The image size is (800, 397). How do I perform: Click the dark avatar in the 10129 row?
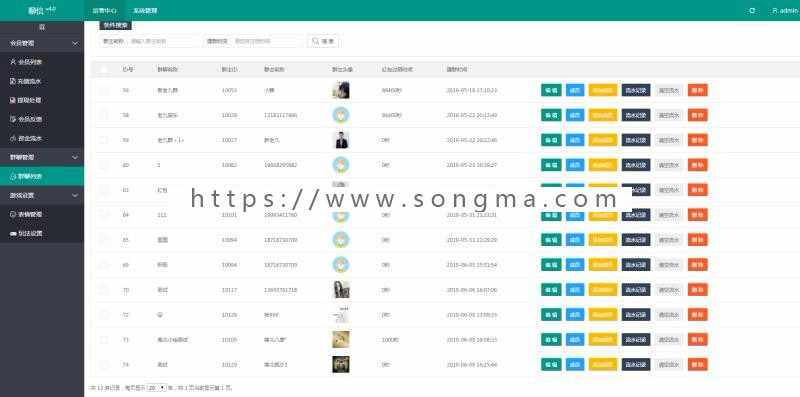tap(341, 364)
